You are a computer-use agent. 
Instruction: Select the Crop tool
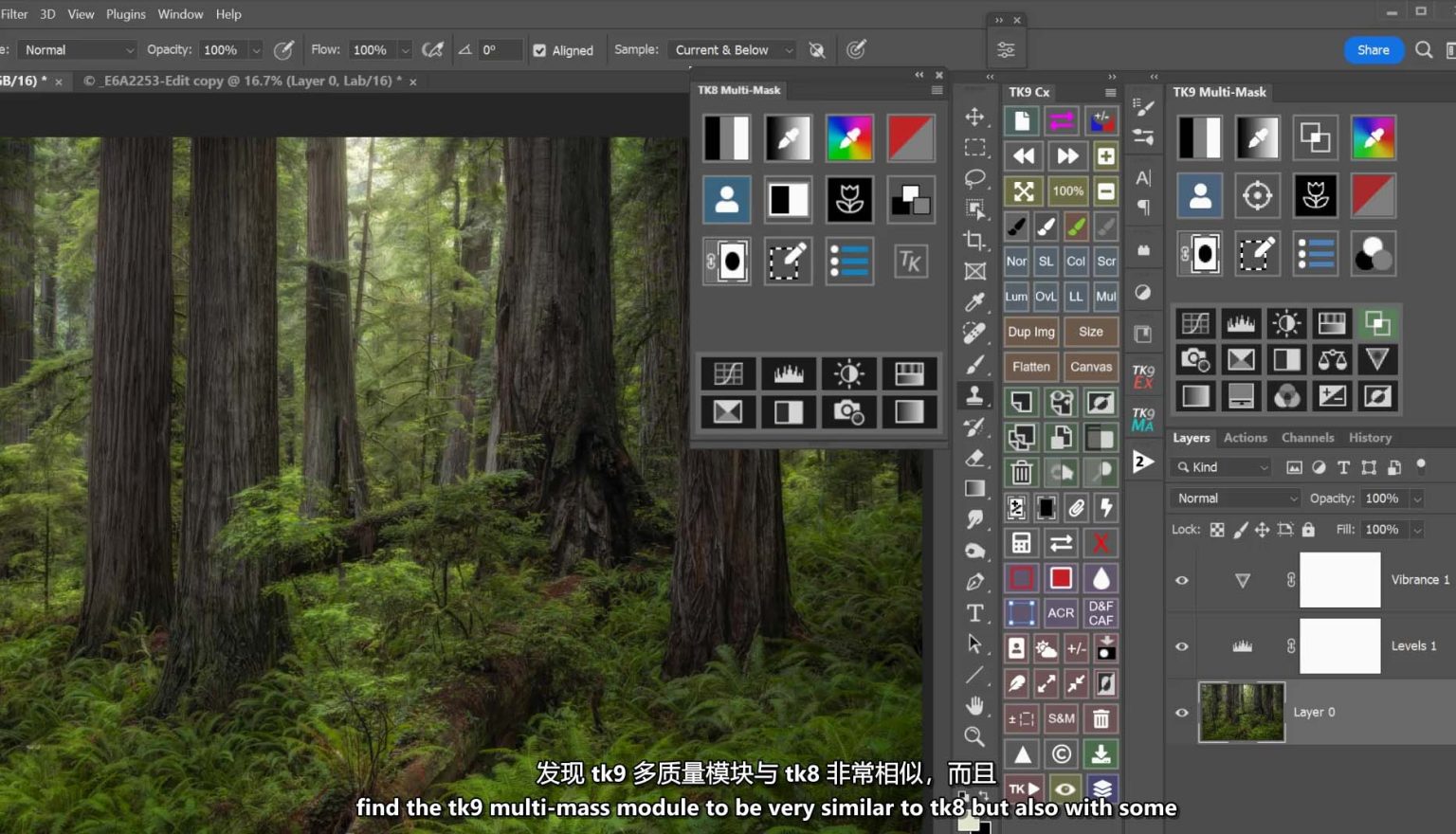coord(974,241)
